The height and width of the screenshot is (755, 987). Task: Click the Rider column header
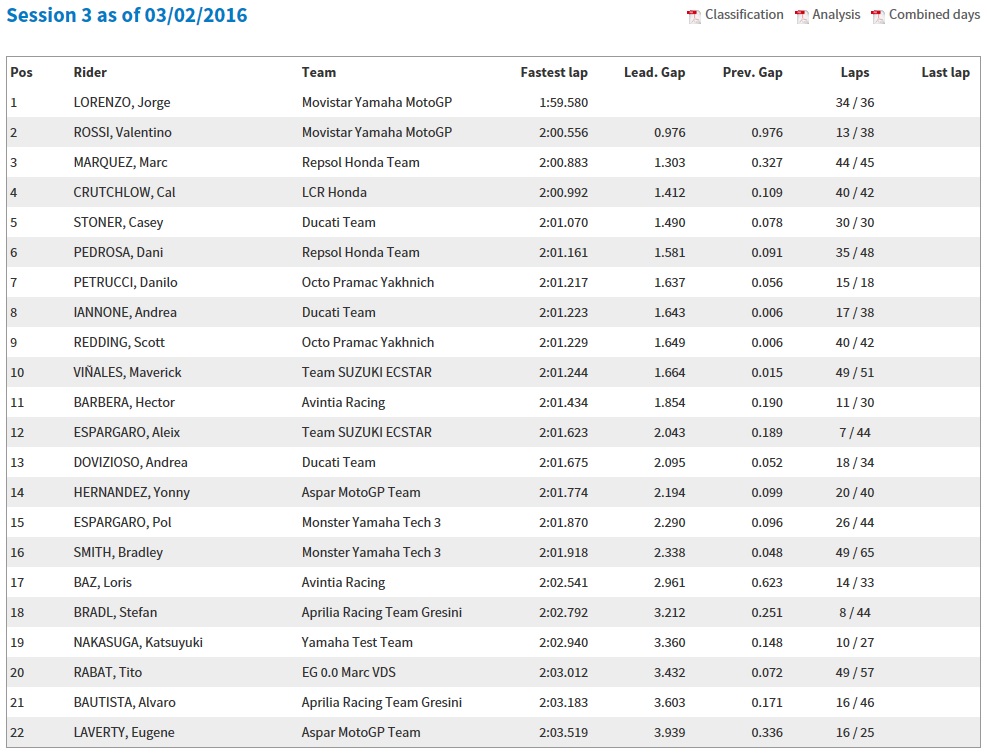[x=90, y=72]
